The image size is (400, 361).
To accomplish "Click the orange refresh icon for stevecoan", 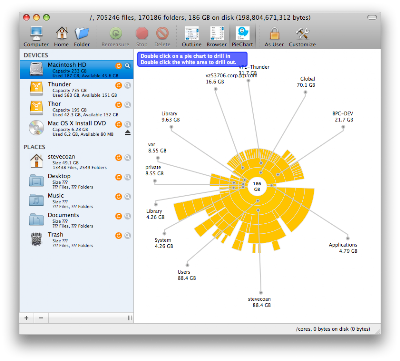I will (x=118, y=158).
